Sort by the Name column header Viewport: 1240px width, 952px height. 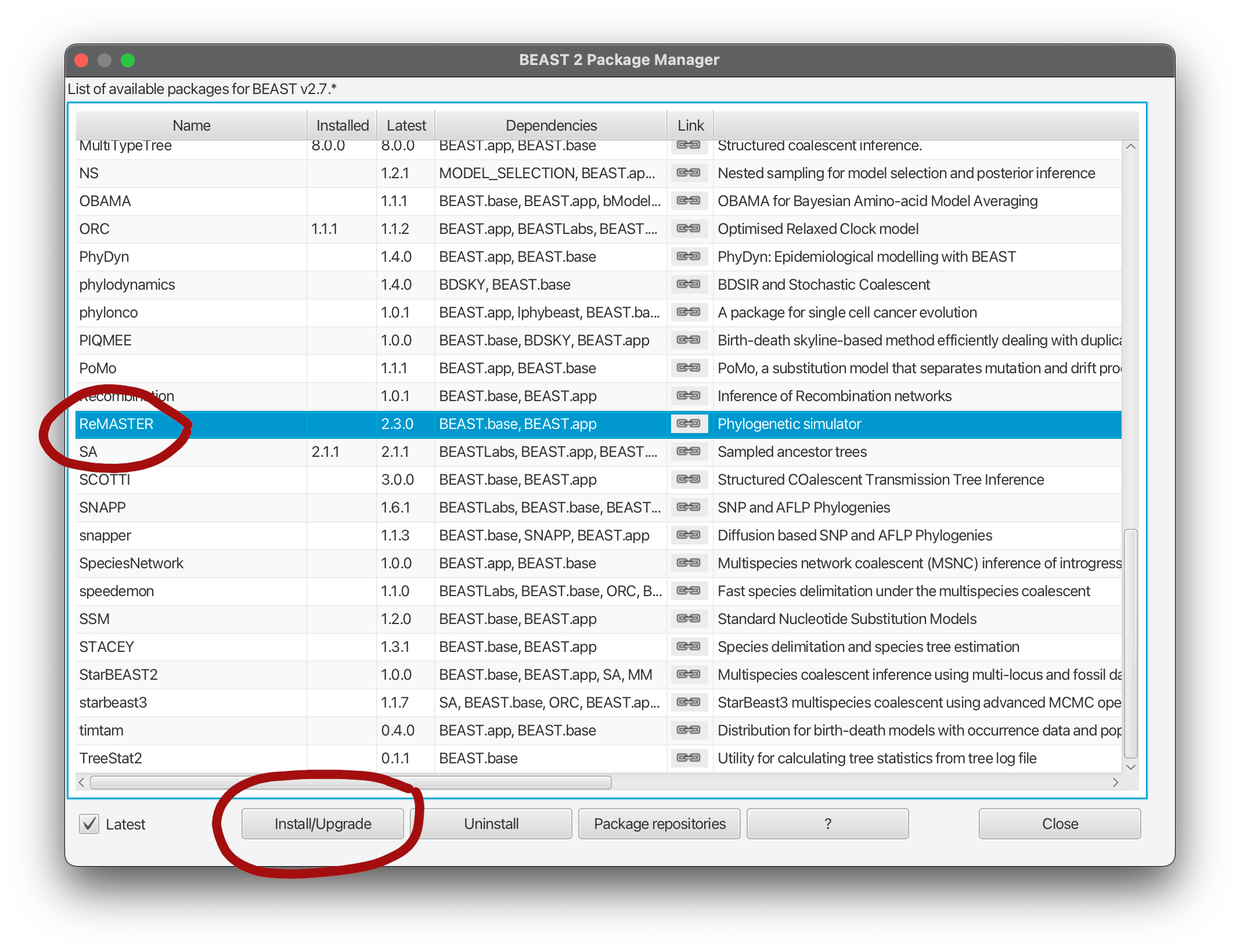[192, 125]
